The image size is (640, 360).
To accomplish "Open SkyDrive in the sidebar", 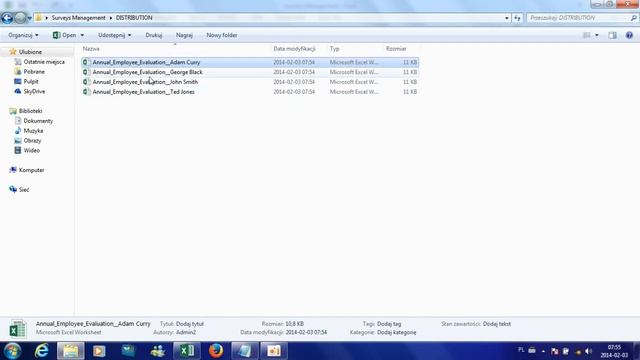I will [34, 91].
